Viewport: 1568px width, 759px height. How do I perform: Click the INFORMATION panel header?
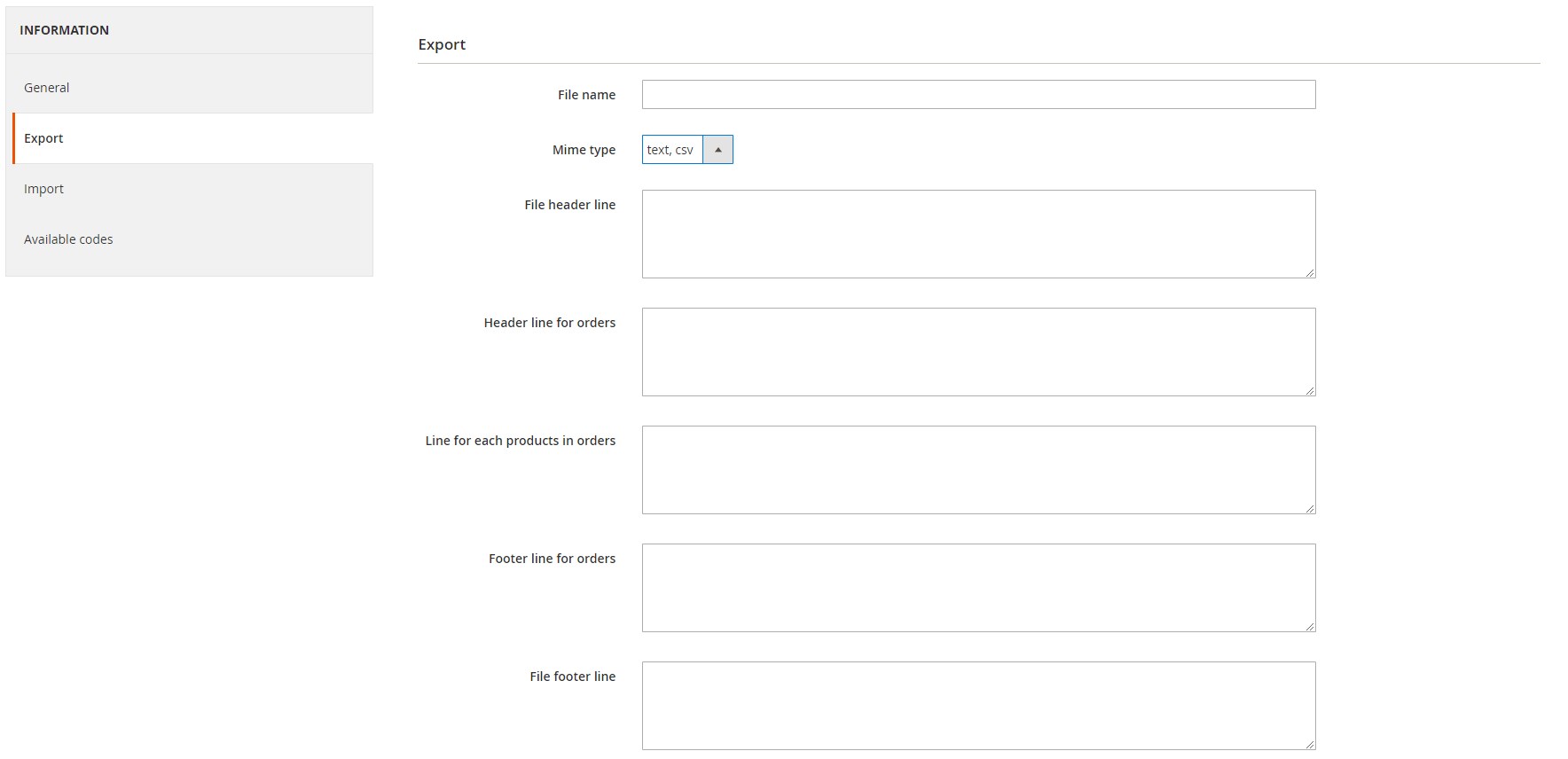65,30
